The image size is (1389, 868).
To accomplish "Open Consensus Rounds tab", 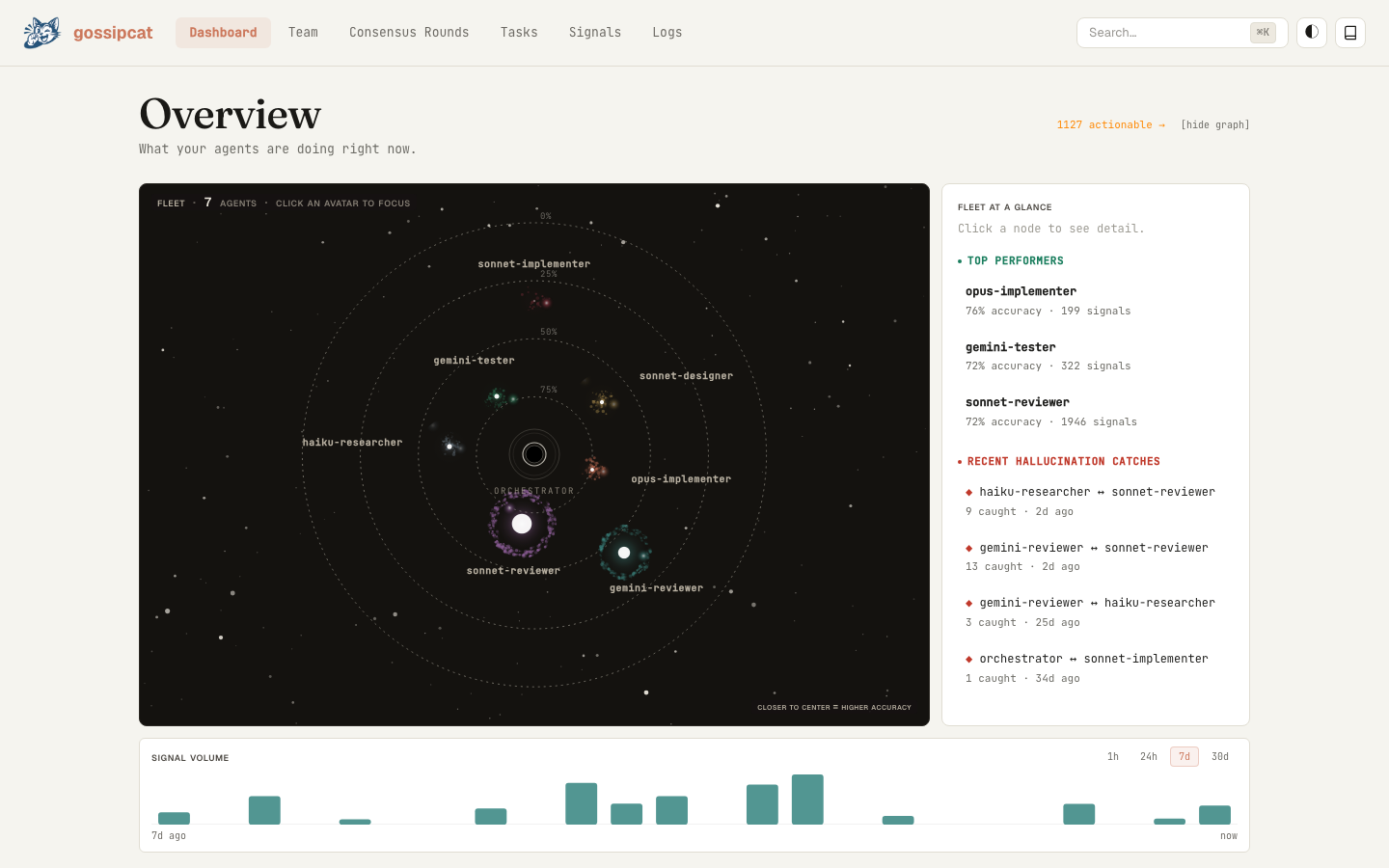I will tap(409, 33).
